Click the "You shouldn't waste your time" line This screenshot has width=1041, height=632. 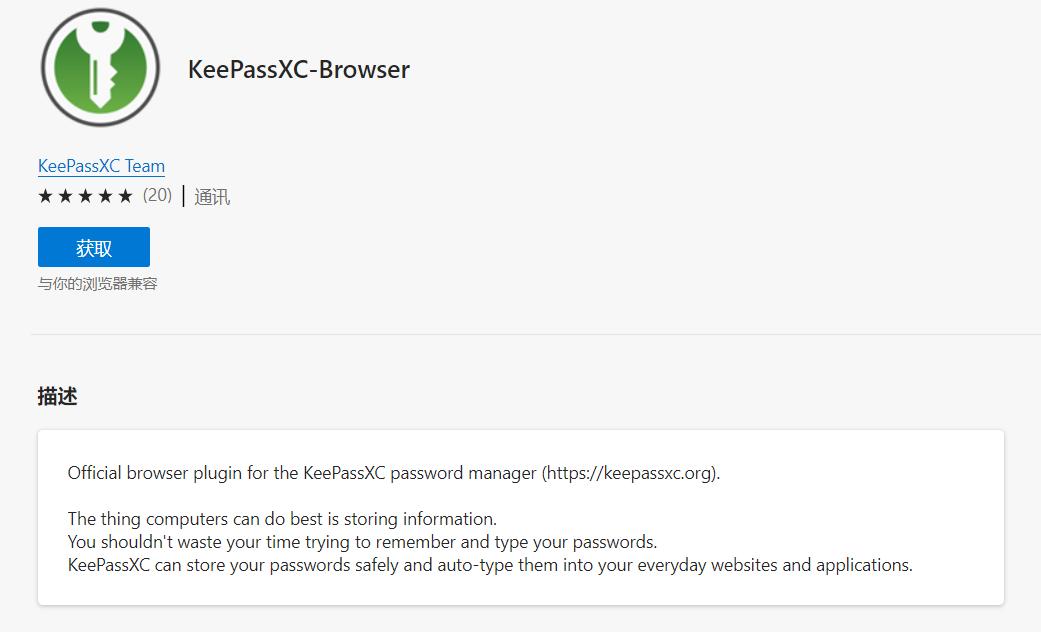coord(362,542)
